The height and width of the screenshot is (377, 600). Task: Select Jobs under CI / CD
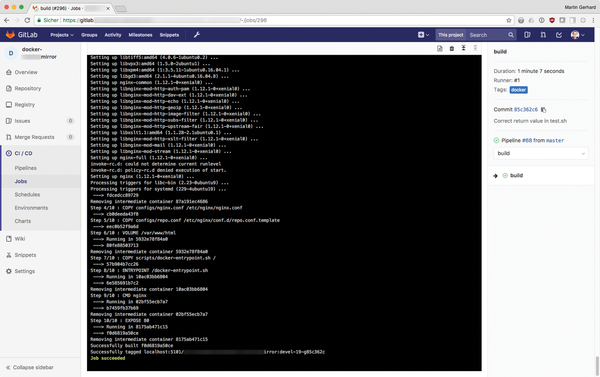click(21, 181)
